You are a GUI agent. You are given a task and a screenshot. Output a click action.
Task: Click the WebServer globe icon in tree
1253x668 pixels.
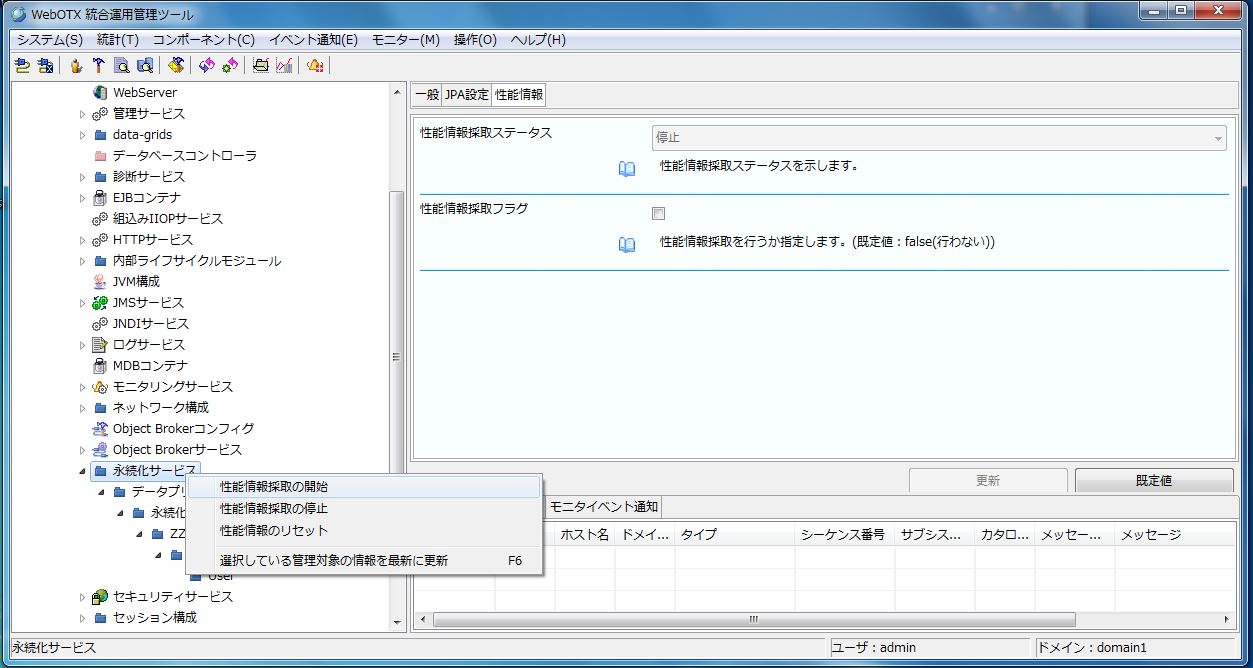point(100,93)
